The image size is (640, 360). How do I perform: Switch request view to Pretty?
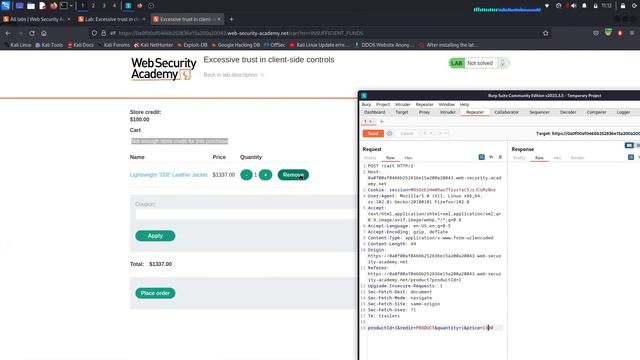tap(370, 158)
